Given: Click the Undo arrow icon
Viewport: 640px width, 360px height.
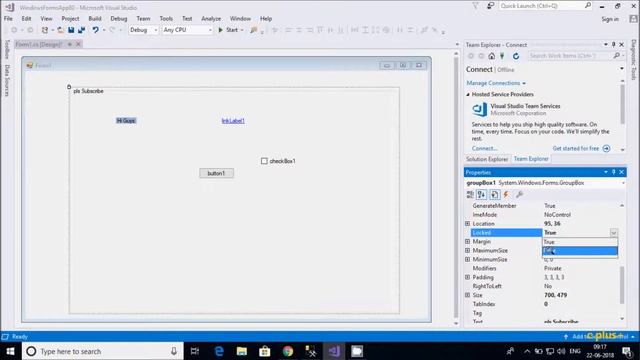Looking at the screenshot, I should point(95,30).
